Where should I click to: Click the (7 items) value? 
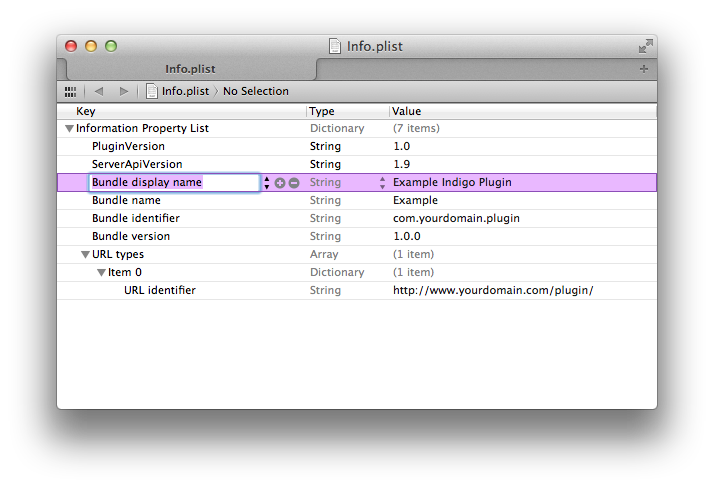coord(416,128)
